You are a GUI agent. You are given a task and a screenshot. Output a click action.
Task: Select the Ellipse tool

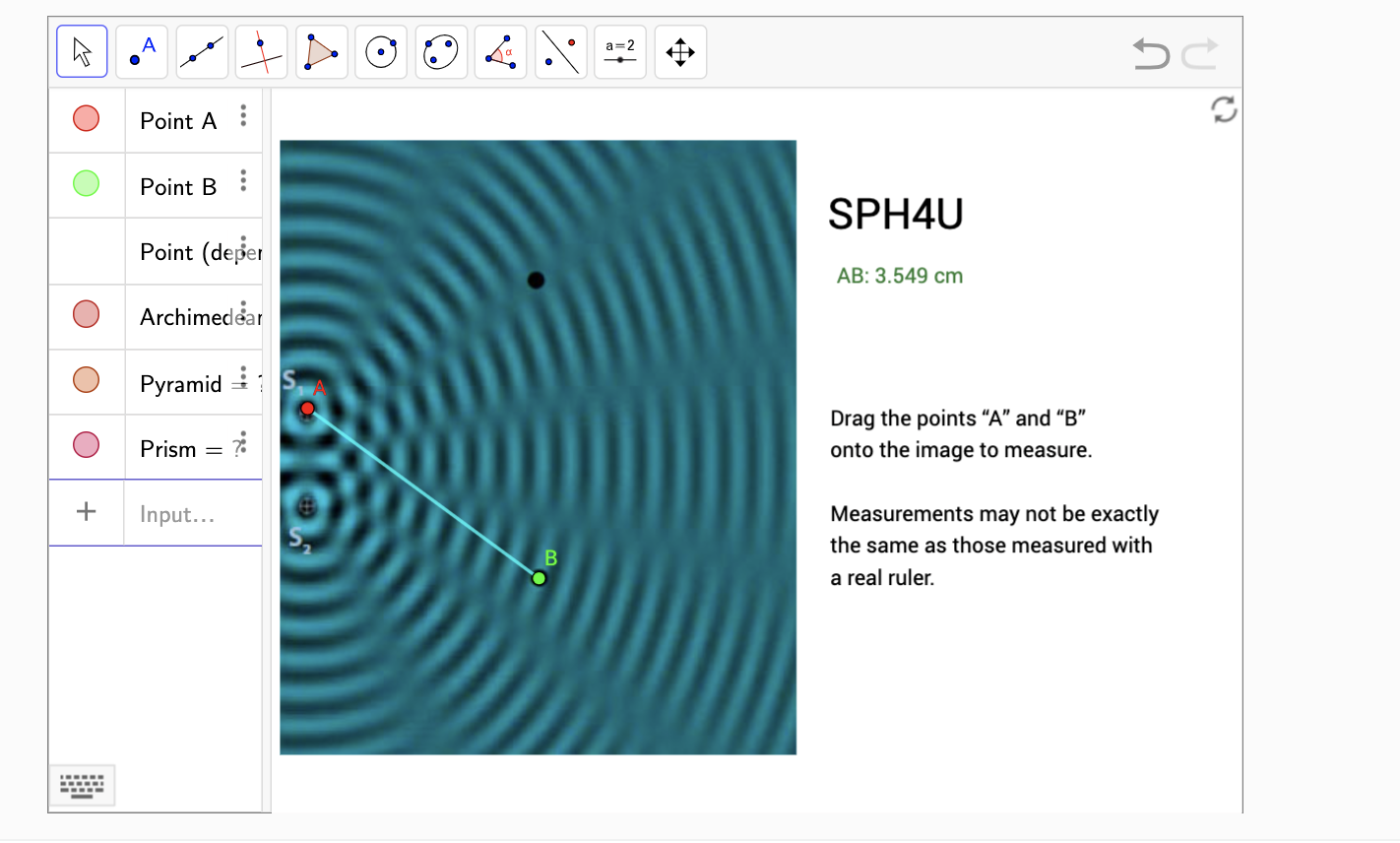click(x=441, y=52)
